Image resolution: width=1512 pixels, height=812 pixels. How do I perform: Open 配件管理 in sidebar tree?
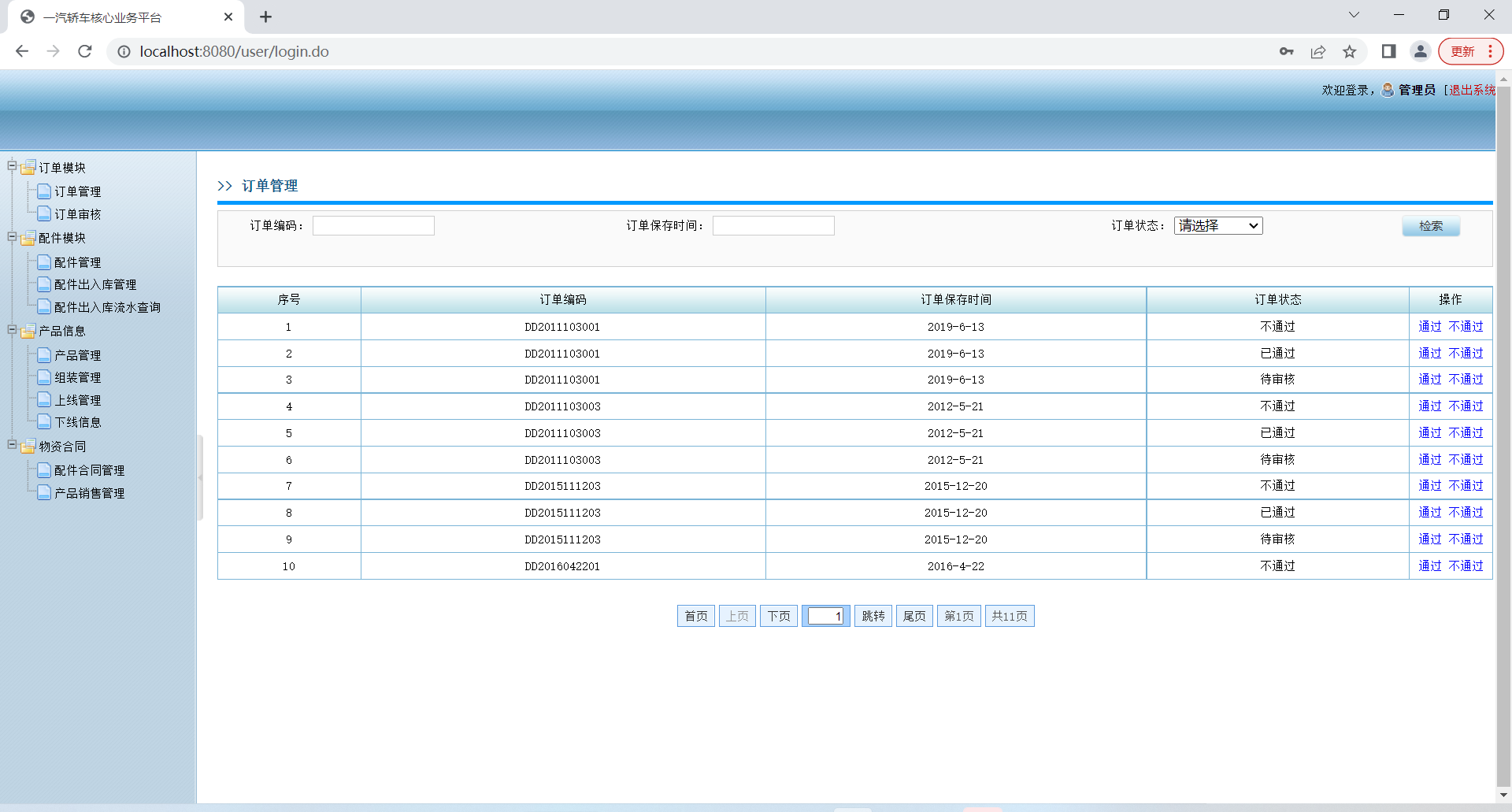[x=77, y=262]
